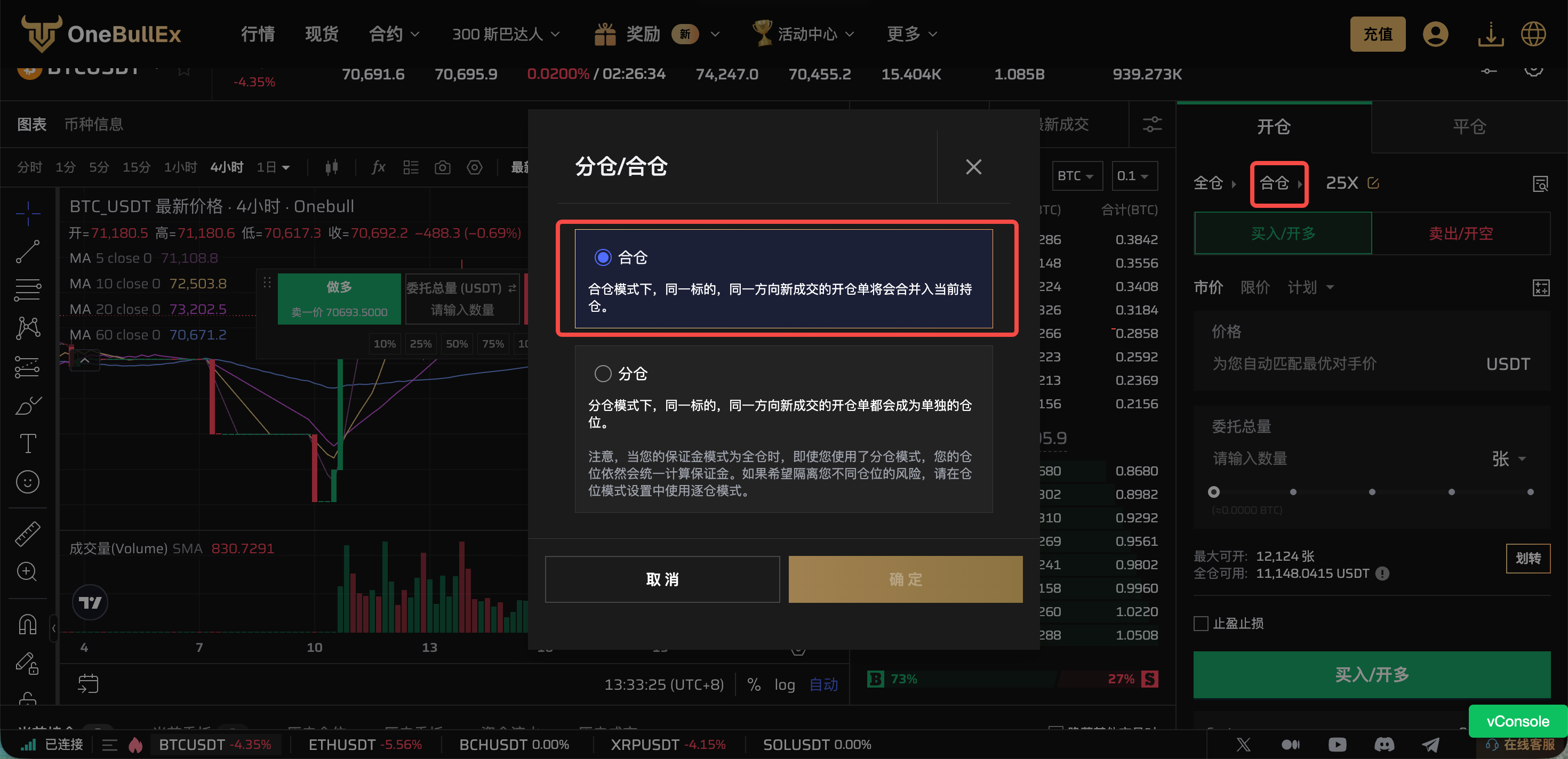This screenshot has width=1568, height=759.
Task: Click the position size slider start handle
Action: [1213, 491]
